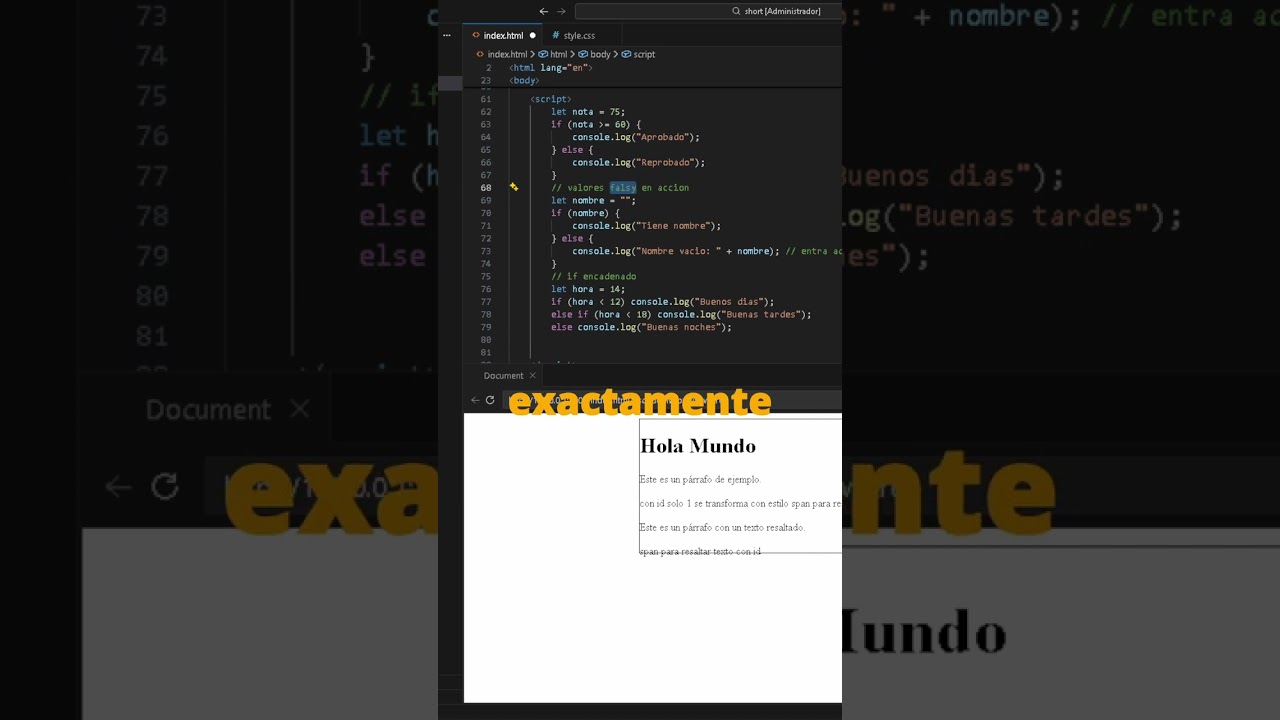This screenshot has height=720, width=1280.
Task: Go forward with the title bar forward arrow
Action: [x=561, y=11]
